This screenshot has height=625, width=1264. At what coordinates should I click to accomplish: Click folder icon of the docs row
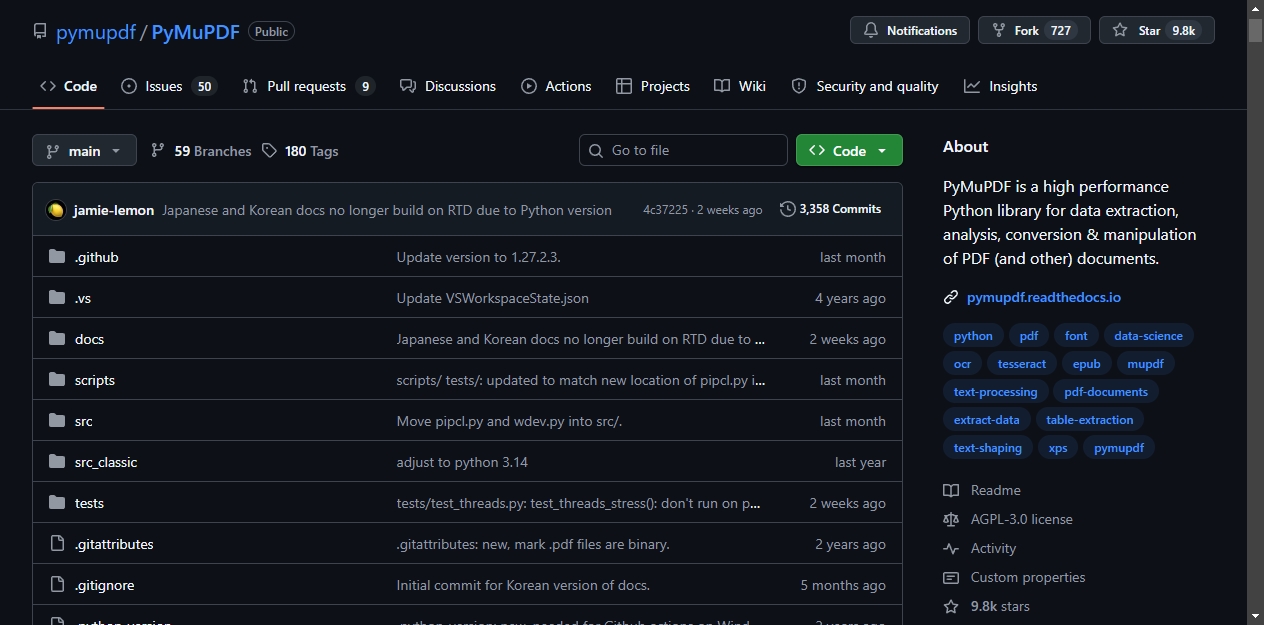(x=57, y=339)
